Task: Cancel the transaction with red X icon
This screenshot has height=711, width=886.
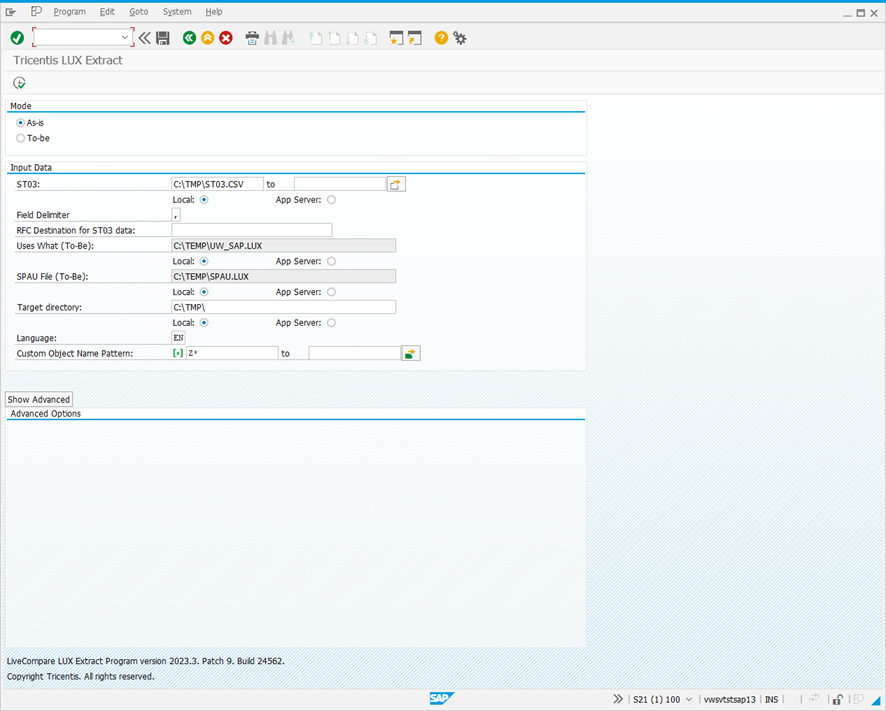Action: click(224, 37)
